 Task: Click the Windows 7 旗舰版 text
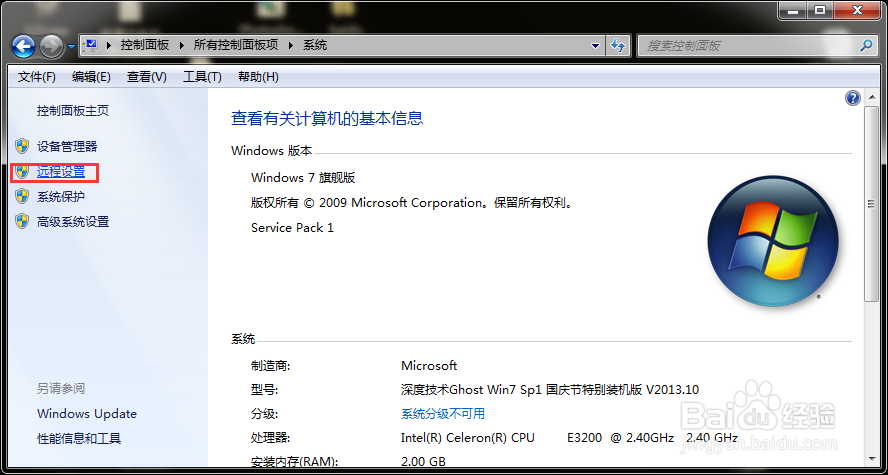click(x=303, y=178)
